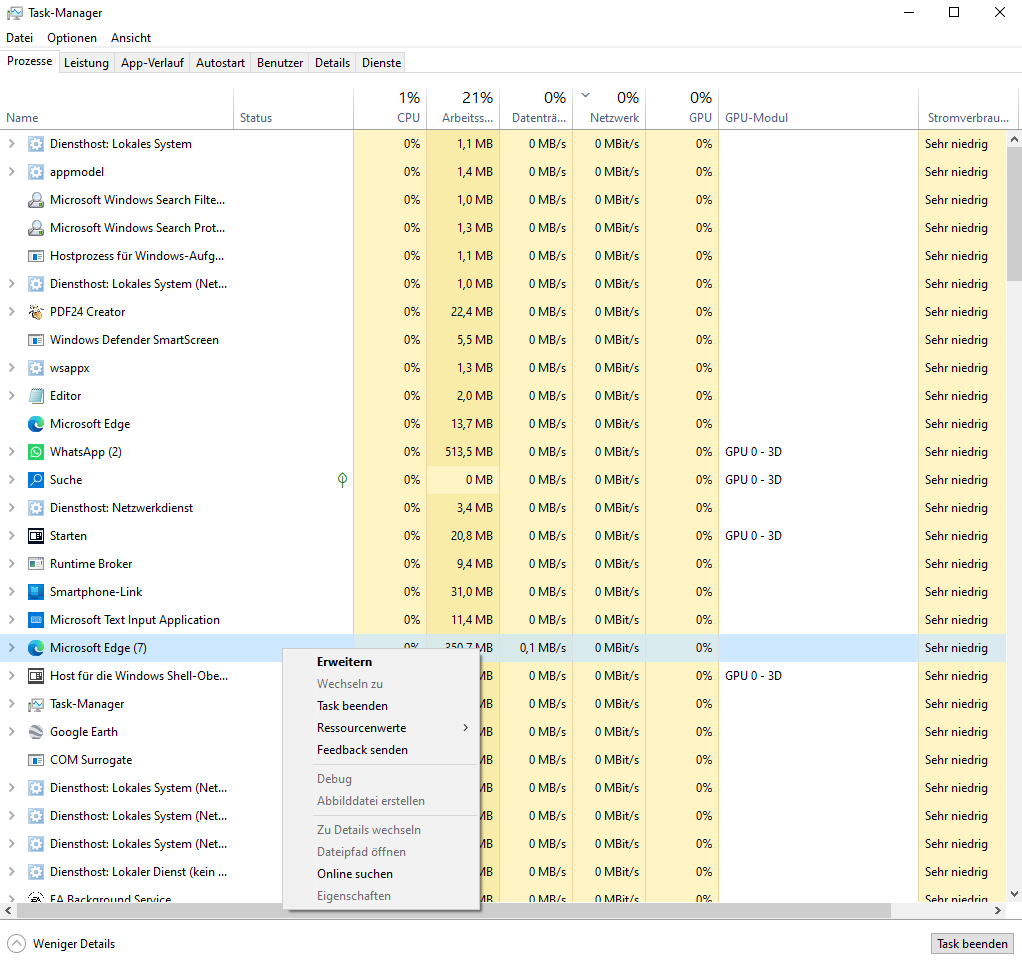Expand the Editor process row
1022x966 pixels.
point(11,396)
